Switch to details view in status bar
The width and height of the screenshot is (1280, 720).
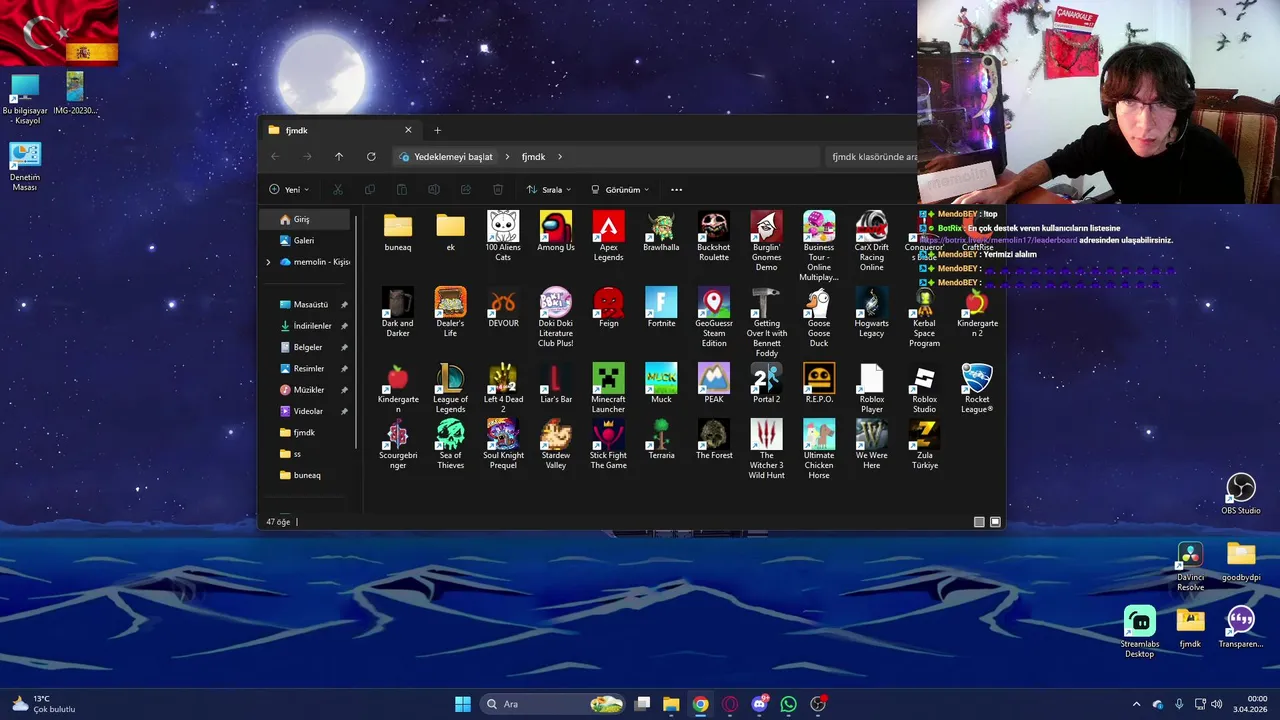[x=979, y=522]
